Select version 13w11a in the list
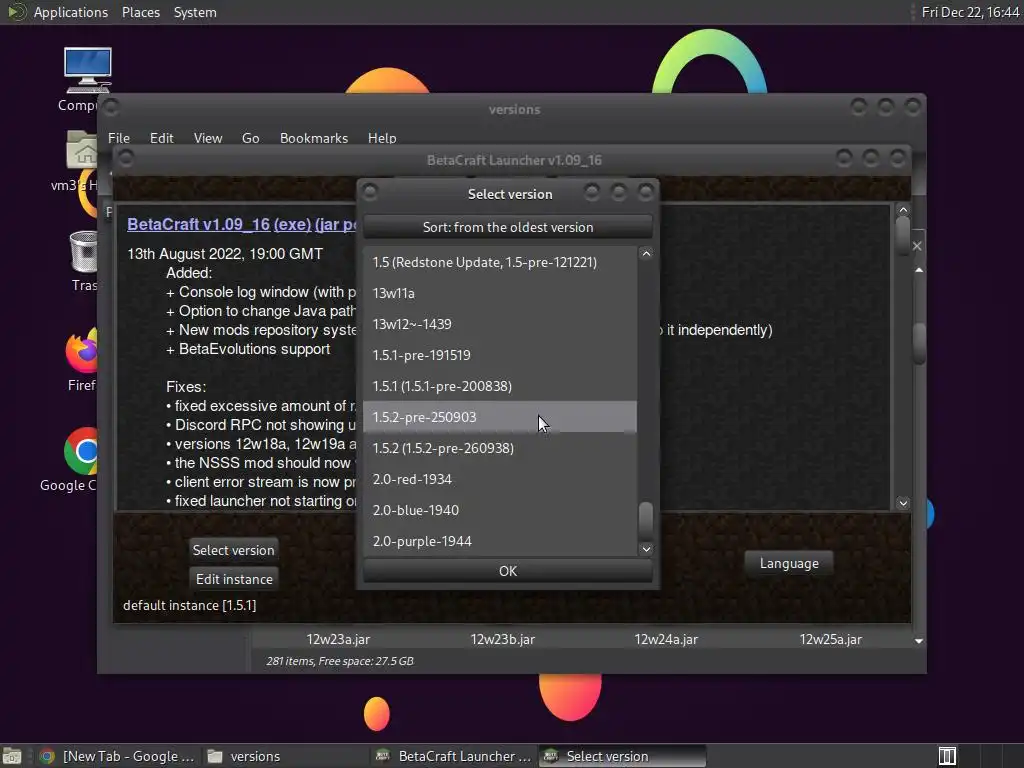Viewport: 1024px width, 768px height. click(x=500, y=293)
